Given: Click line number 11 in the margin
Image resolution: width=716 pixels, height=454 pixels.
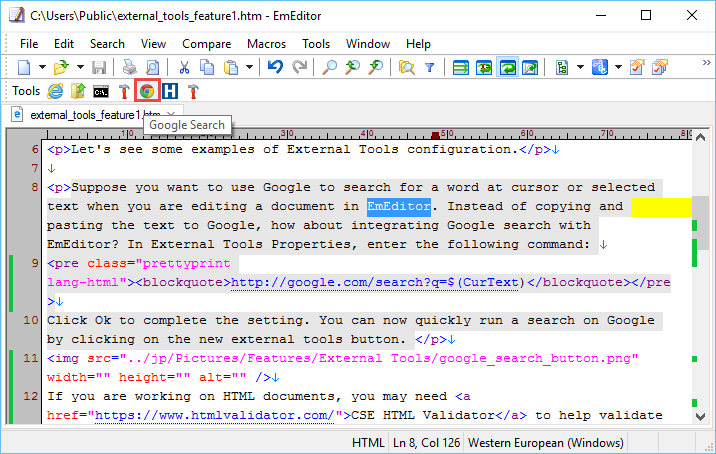Looking at the screenshot, I should [31, 358].
